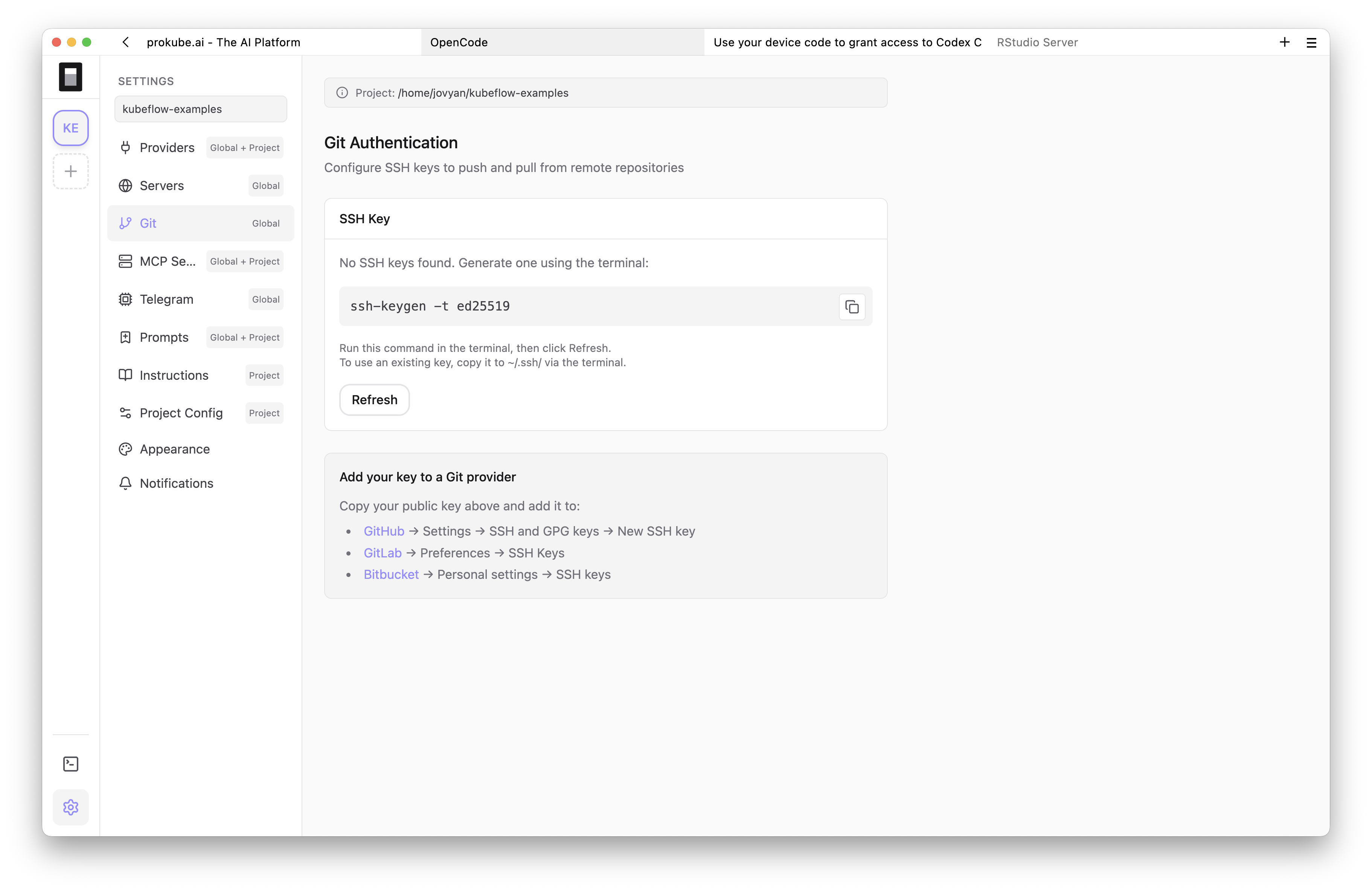Open Project Config settings

tap(201, 413)
